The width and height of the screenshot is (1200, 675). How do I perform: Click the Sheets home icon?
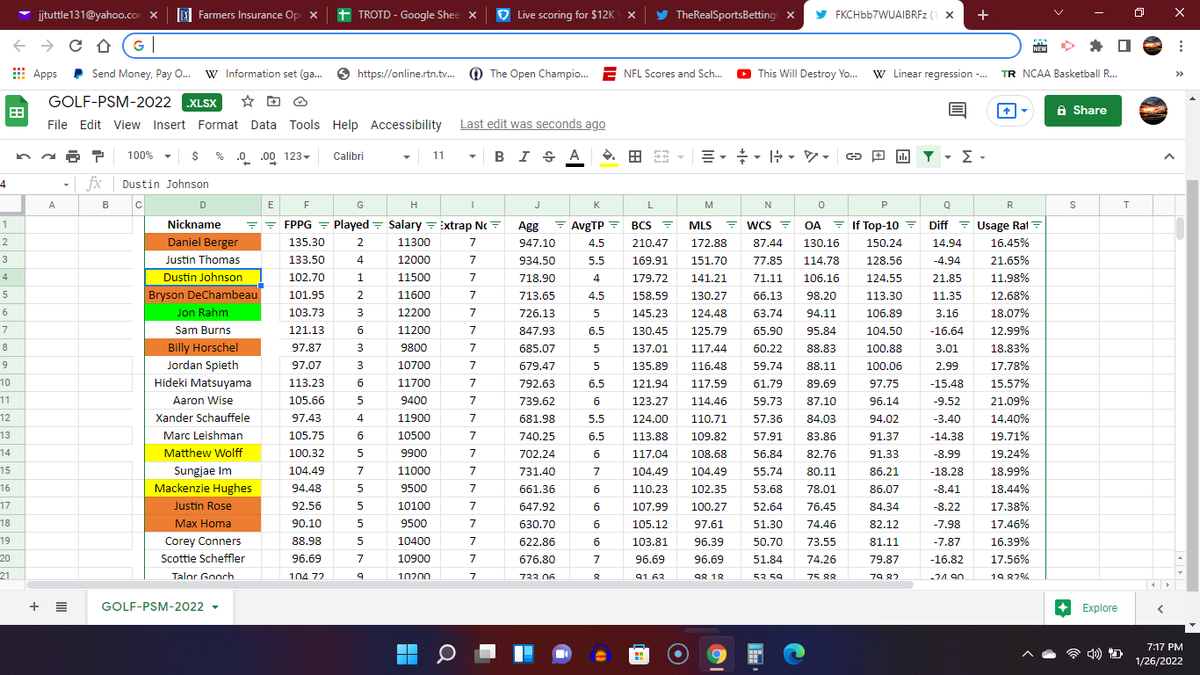[x=18, y=112]
